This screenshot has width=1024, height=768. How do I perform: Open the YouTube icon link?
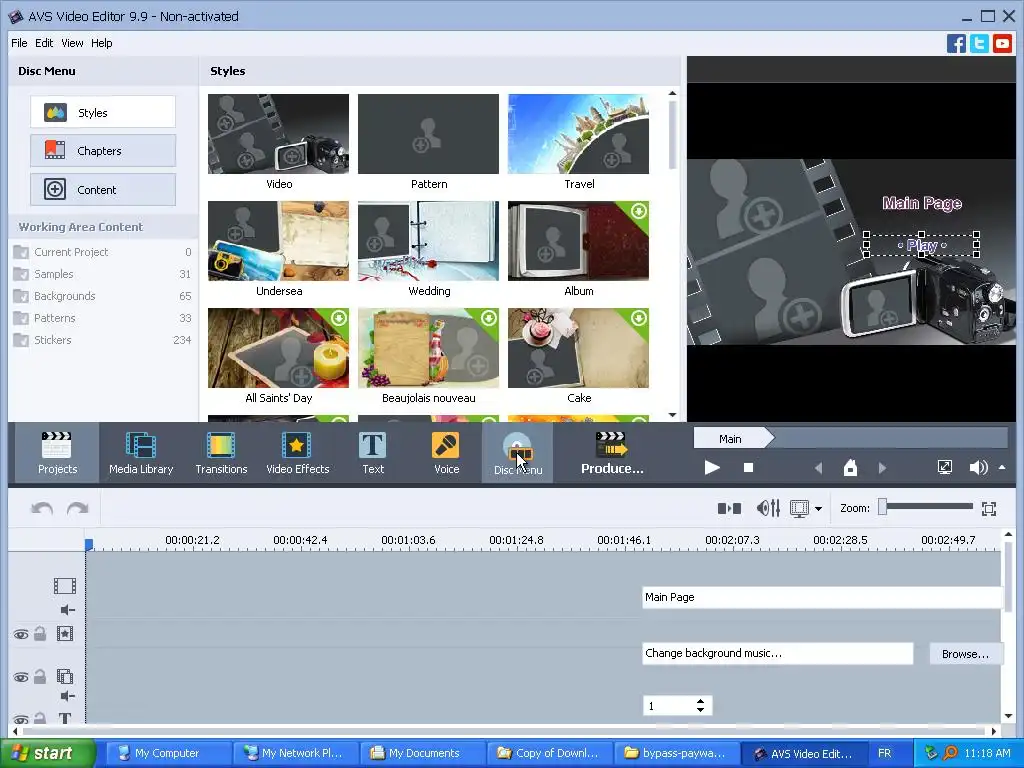pyautogui.click(x=1002, y=44)
